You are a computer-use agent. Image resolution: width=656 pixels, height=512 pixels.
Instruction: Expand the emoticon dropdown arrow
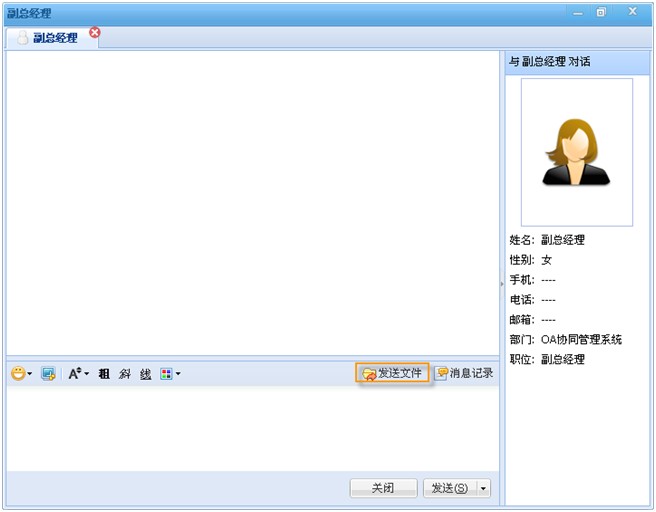pyautogui.click(x=29, y=374)
